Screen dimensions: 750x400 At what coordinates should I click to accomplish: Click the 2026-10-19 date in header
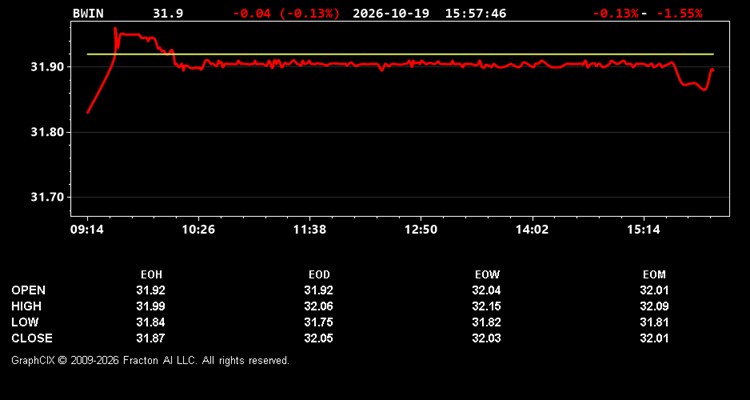(392, 13)
